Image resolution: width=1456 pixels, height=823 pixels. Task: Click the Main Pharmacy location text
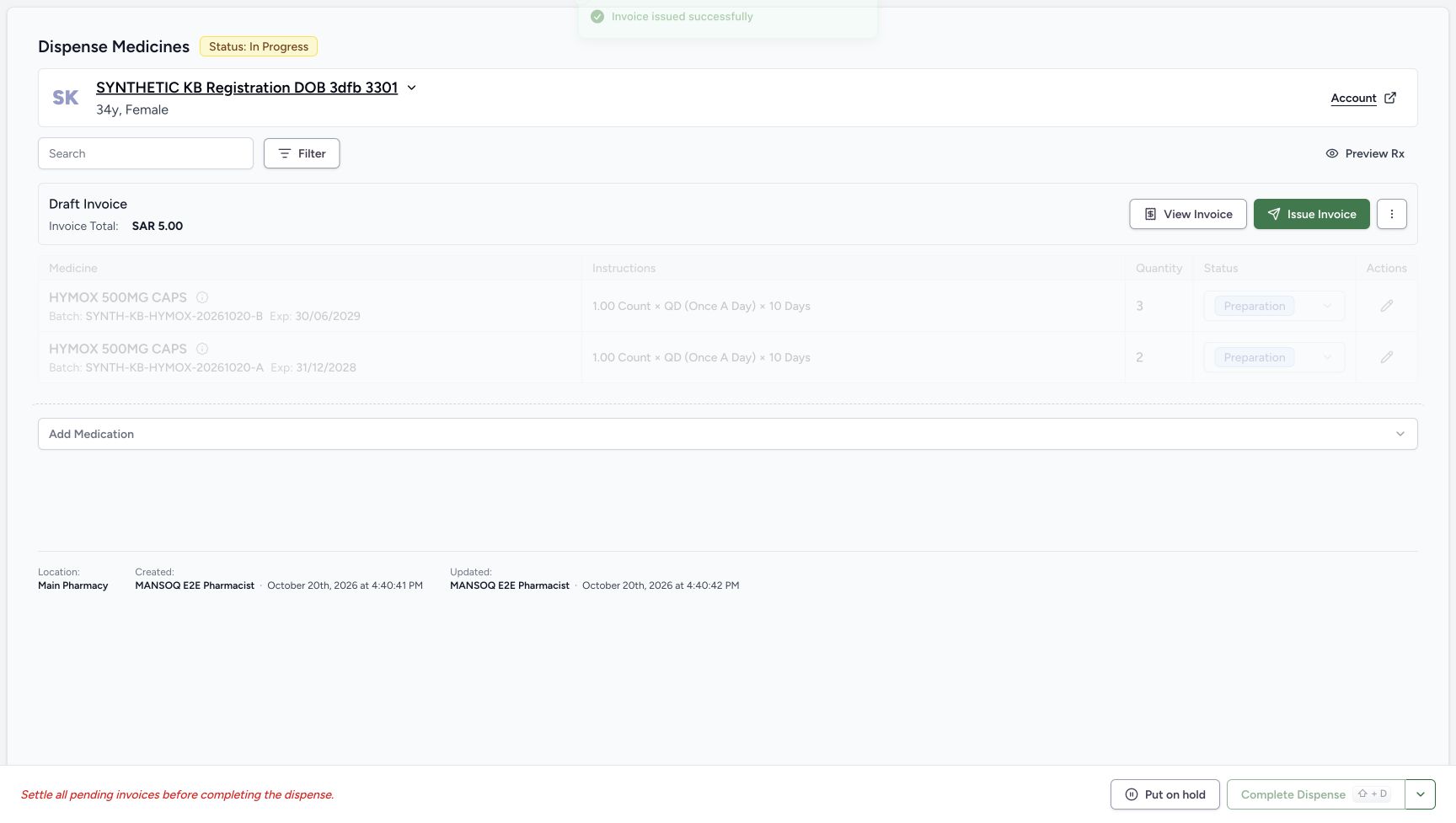[73, 585]
